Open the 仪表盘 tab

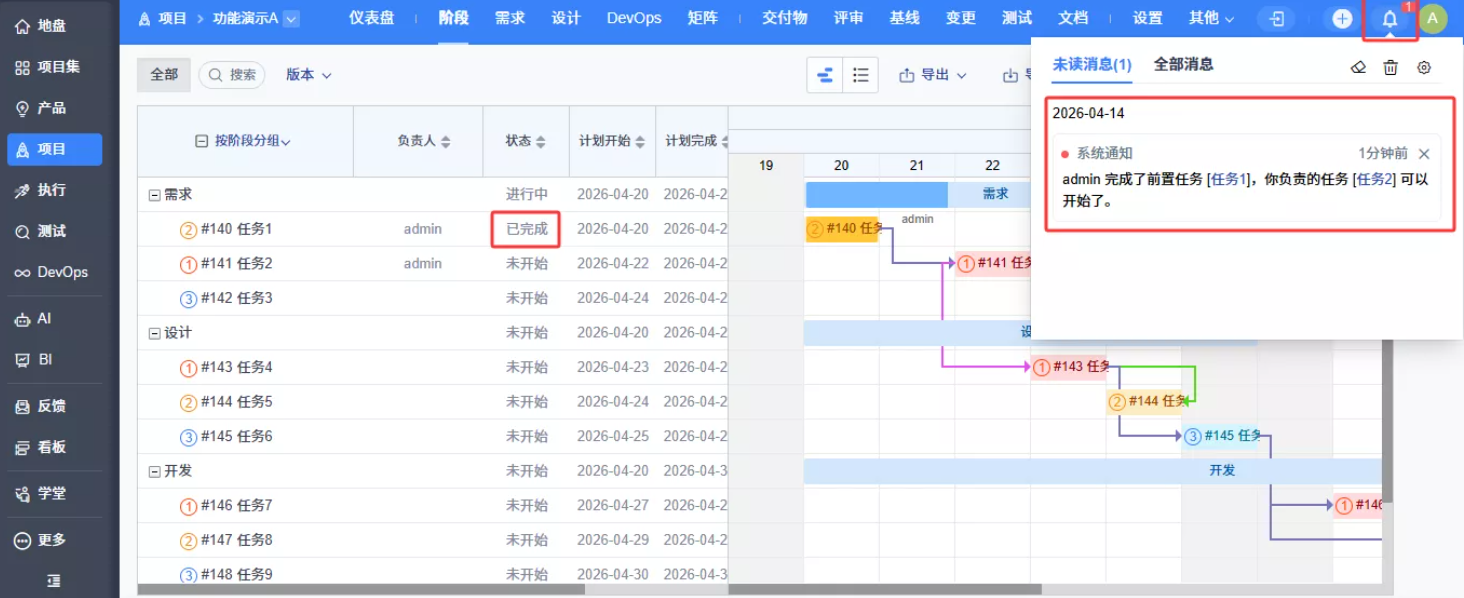371,18
